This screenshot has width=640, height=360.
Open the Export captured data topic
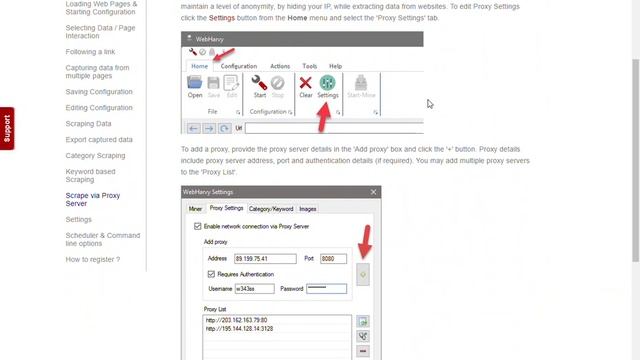(x=99, y=140)
